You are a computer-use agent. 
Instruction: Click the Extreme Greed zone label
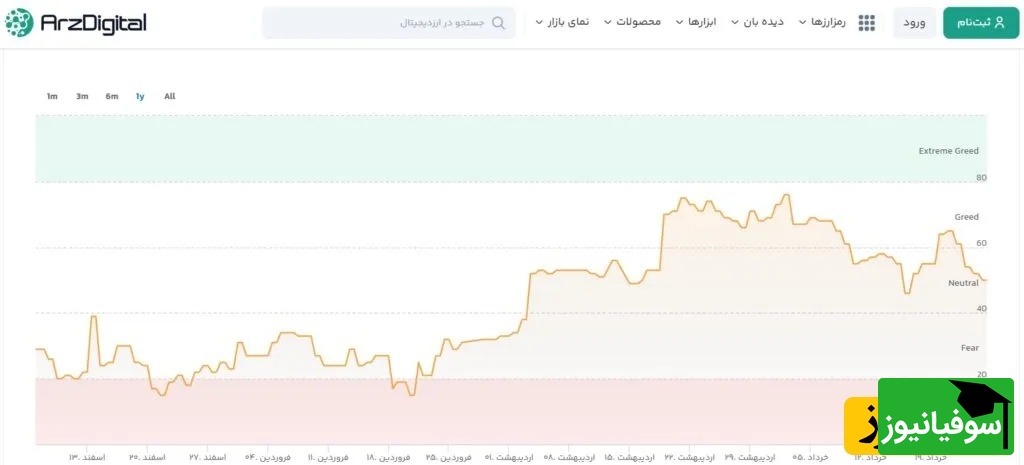pyautogui.click(x=948, y=151)
